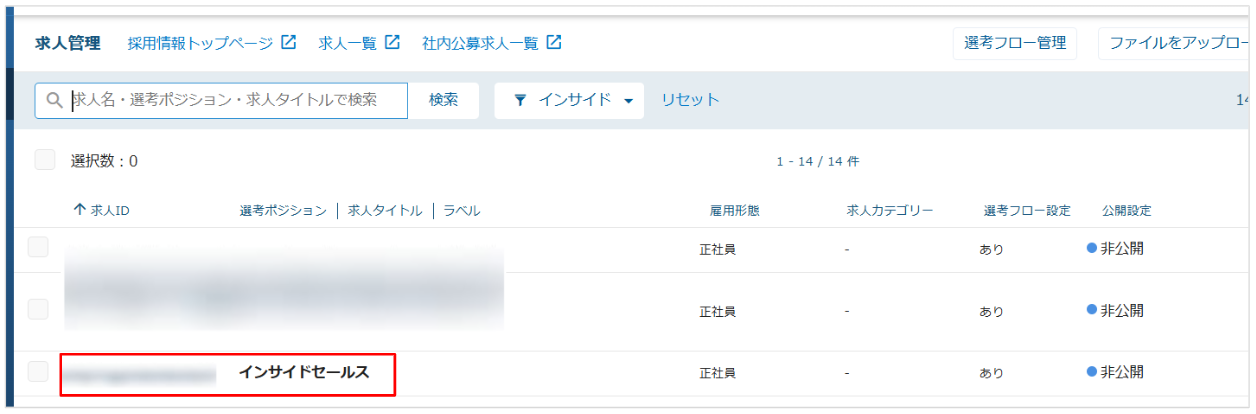
Task: Click the sort arrow next to 求人ID
Action: point(80,211)
